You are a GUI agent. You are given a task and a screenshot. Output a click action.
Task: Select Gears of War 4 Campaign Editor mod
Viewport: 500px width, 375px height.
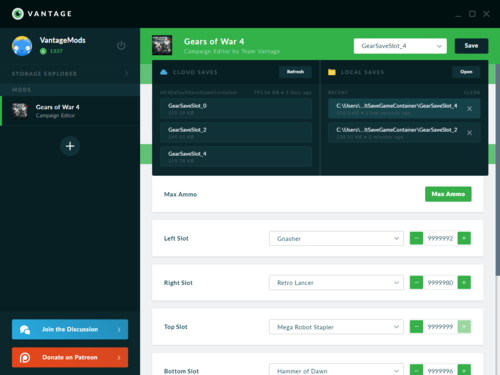pos(70,111)
